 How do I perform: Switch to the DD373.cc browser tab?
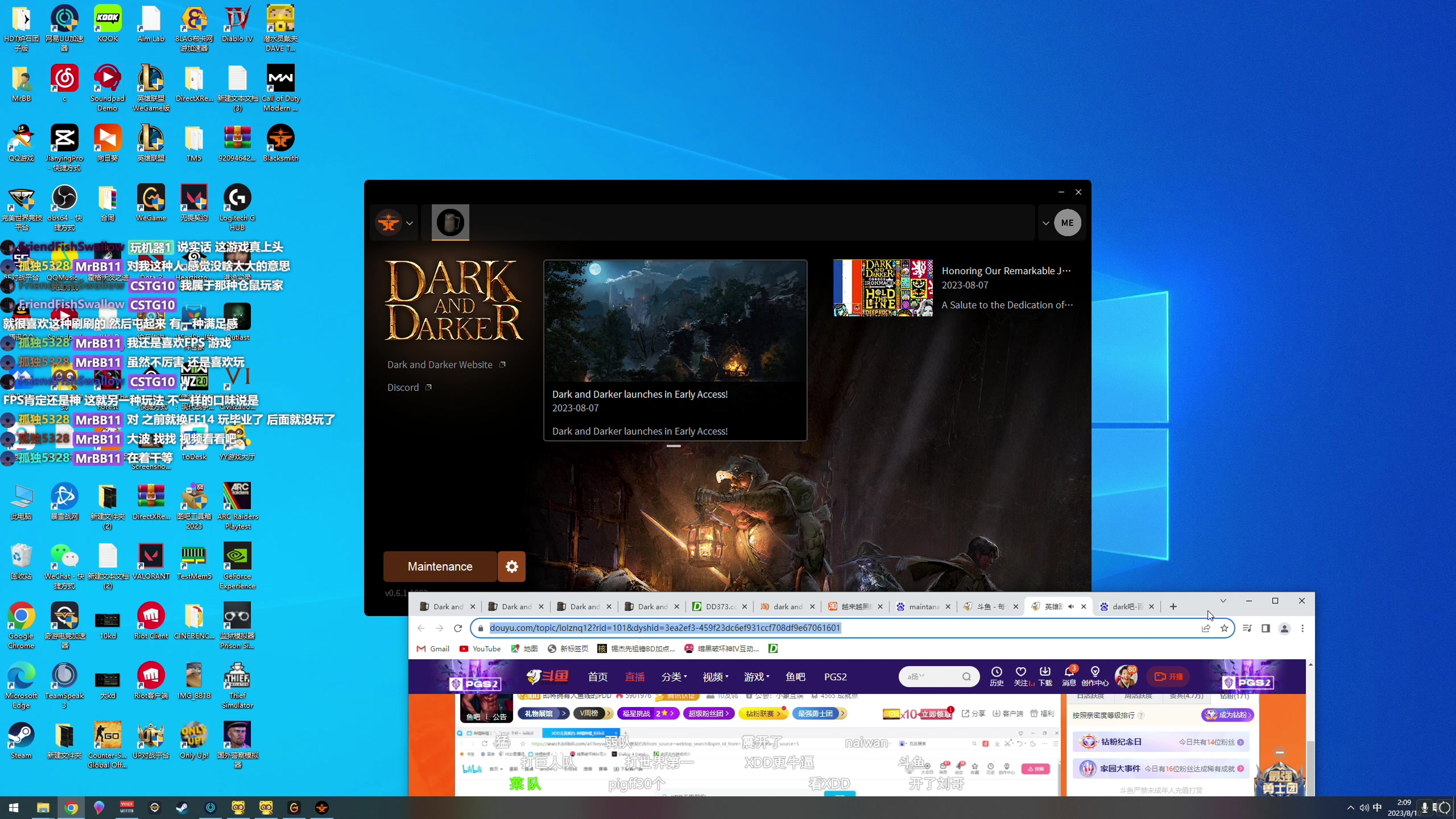(719, 607)
